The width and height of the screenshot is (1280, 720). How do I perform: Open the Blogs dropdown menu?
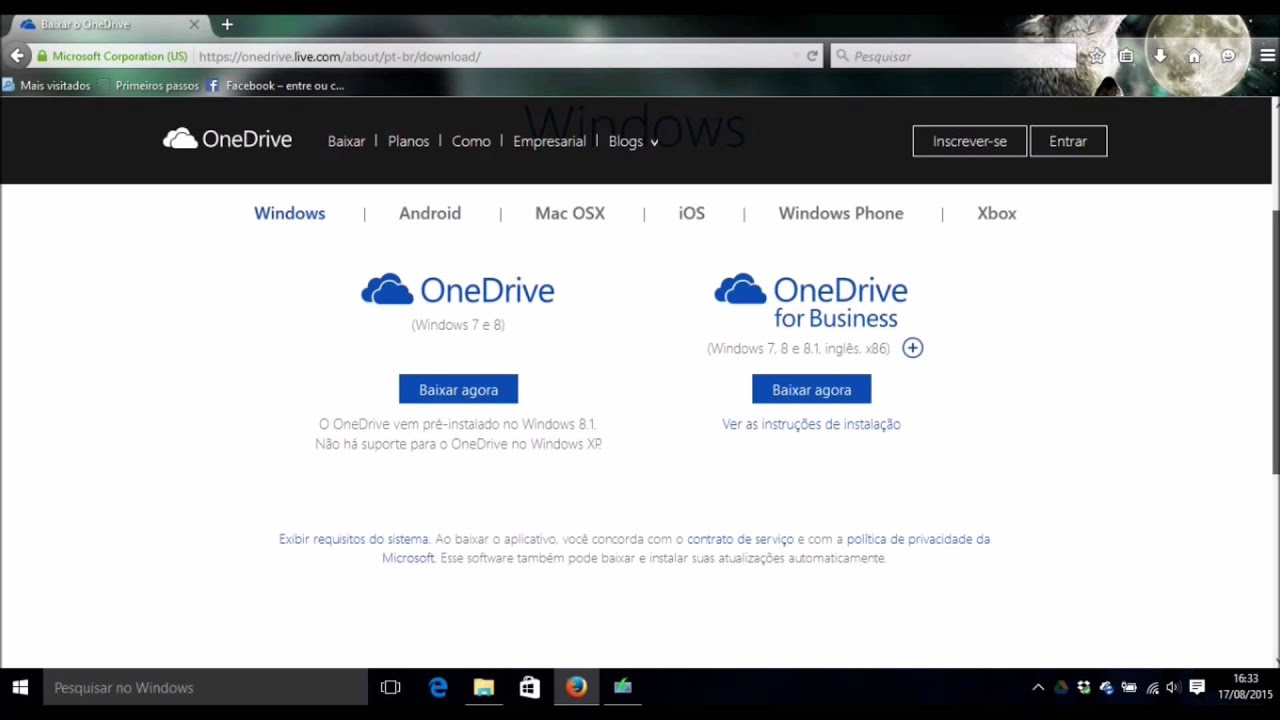point(633,141)
